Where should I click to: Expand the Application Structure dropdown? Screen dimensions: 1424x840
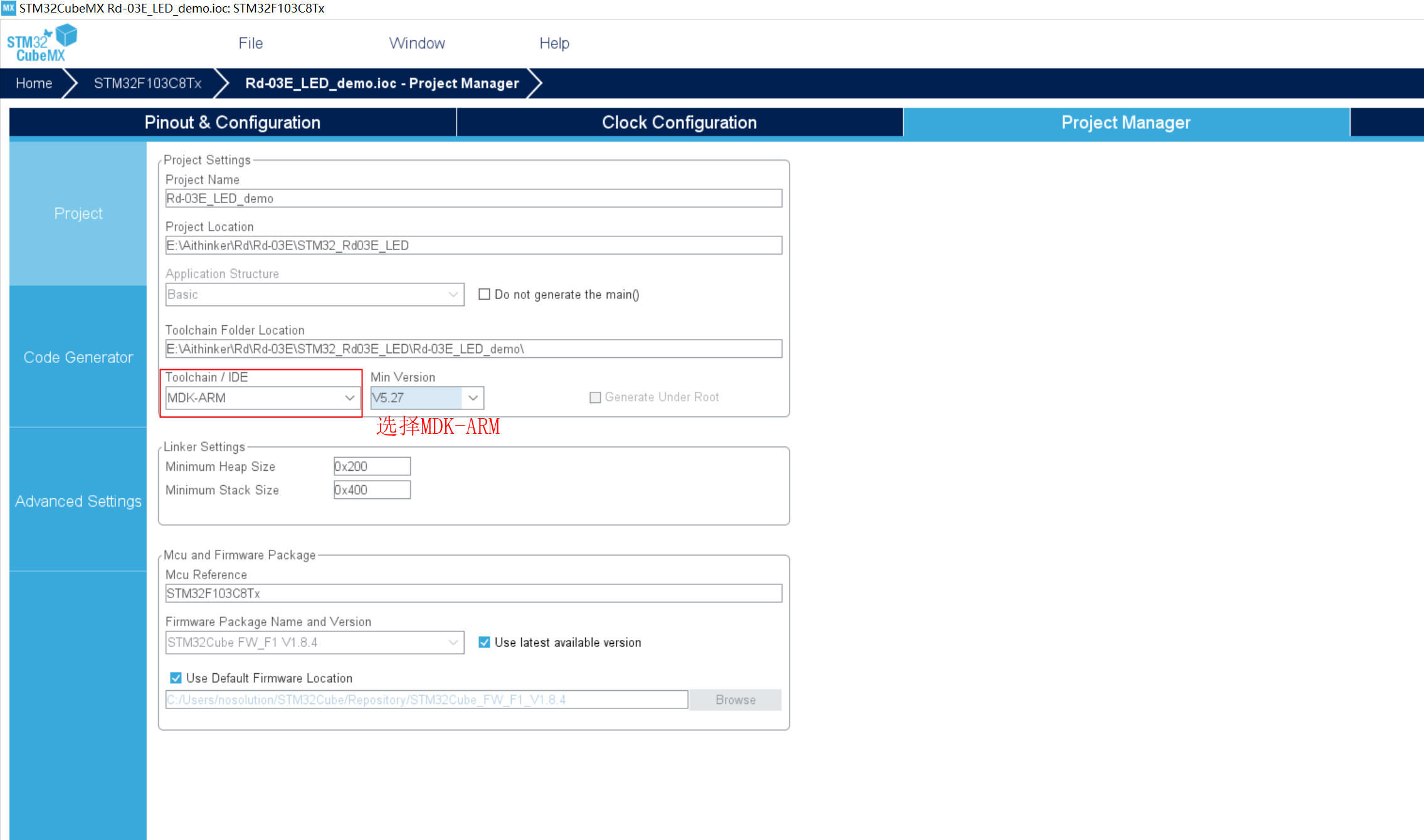[x=453, y=295]
